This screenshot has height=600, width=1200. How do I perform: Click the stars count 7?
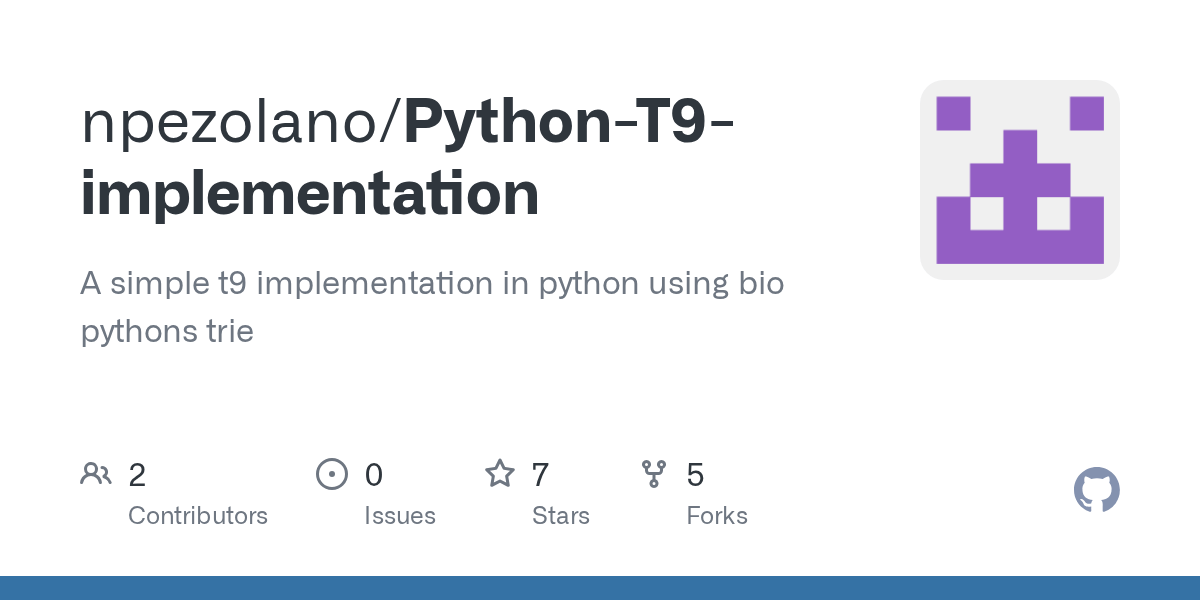coord(541,474)
